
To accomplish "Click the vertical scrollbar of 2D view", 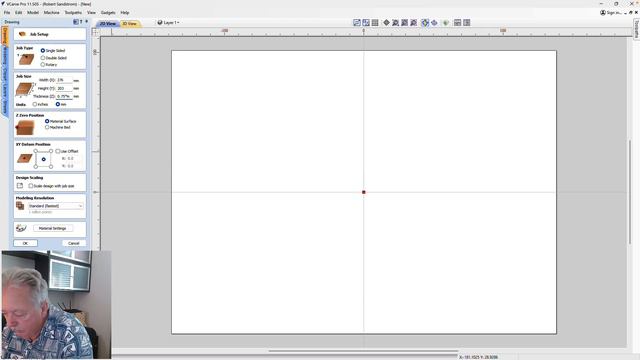I will click(x=630, y=192).
